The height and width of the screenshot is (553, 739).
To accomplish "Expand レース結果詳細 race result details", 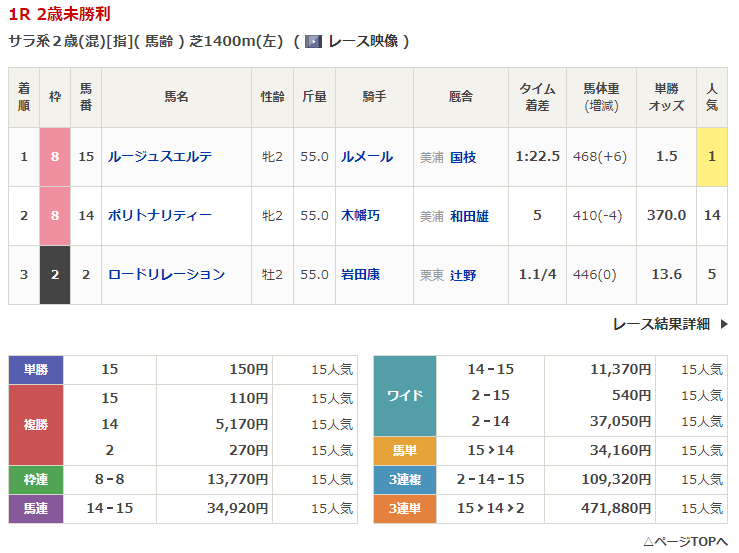I will point(660,324).
